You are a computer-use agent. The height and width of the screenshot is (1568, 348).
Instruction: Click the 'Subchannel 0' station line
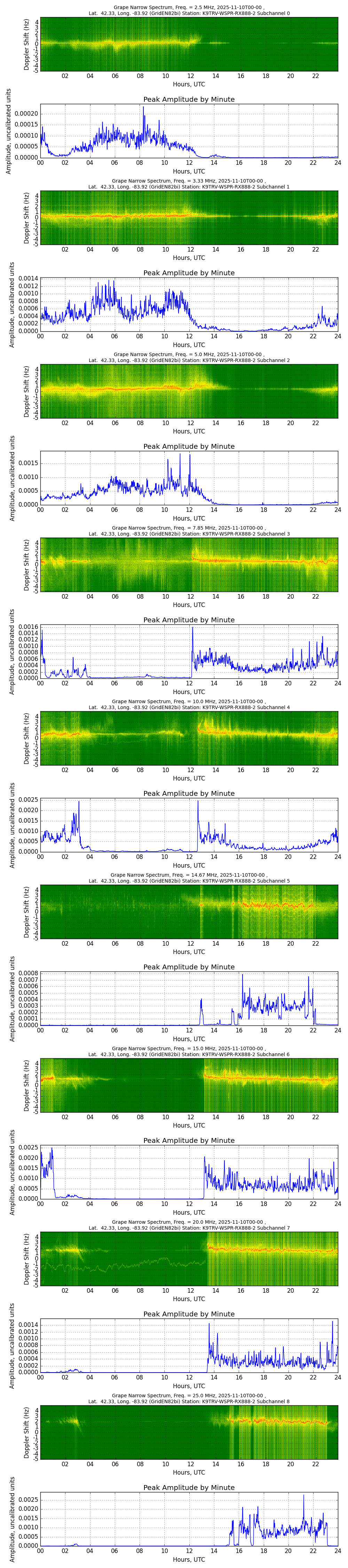[189, 13]
